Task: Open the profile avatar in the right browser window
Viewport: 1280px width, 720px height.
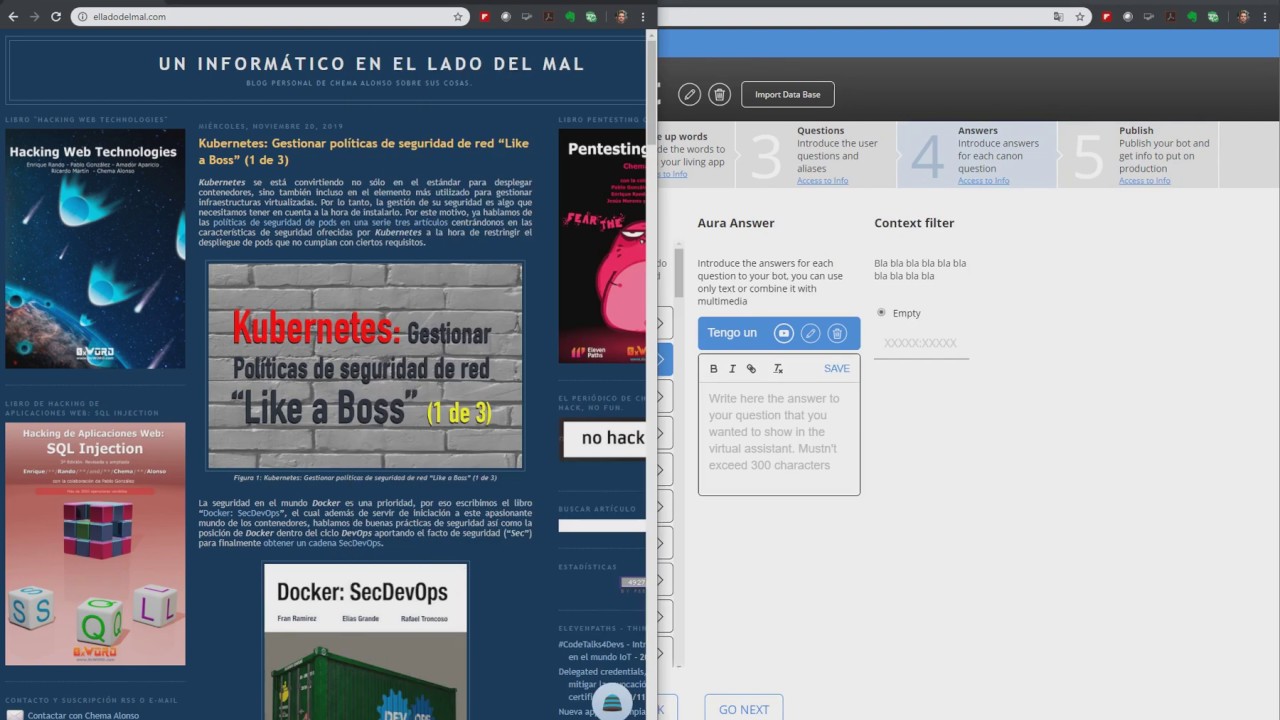Action: [1243, 17]
